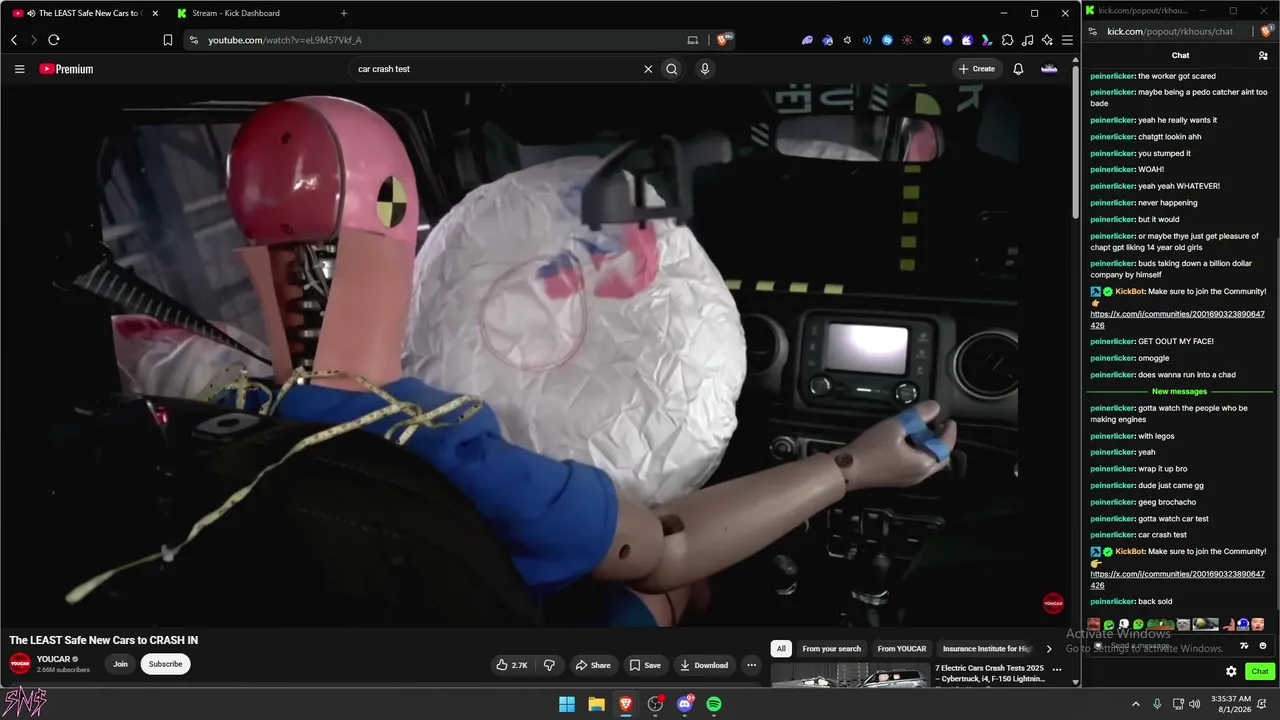This screenshot has height=720, width=1280.
Task: Open the Kick chat users icon
Action: coord(1263,56)
